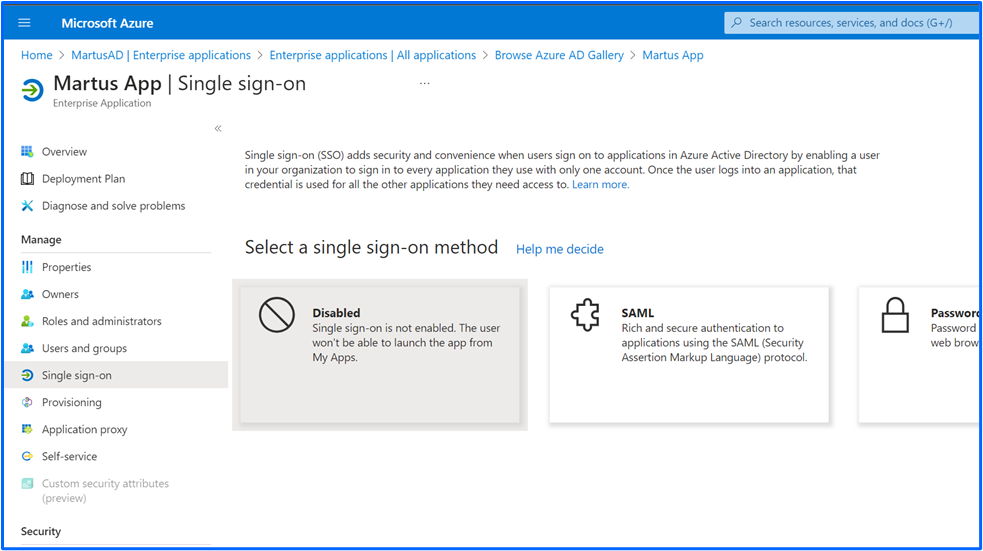Click the Single sign-on arrow icon
The image size is (983, 551).
[x=27, y=375]
